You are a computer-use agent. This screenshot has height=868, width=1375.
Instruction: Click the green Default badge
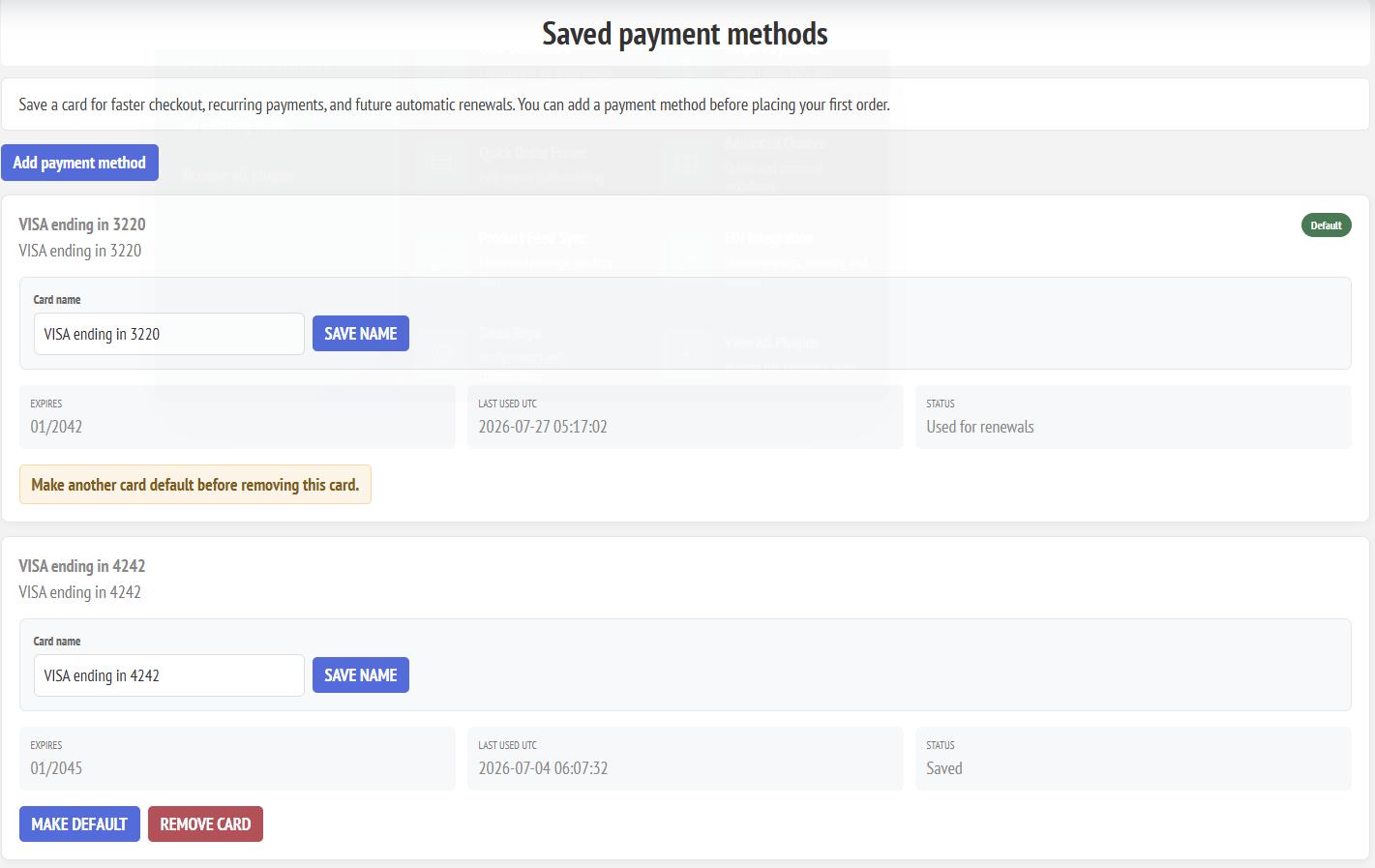tap(1326, 225)
